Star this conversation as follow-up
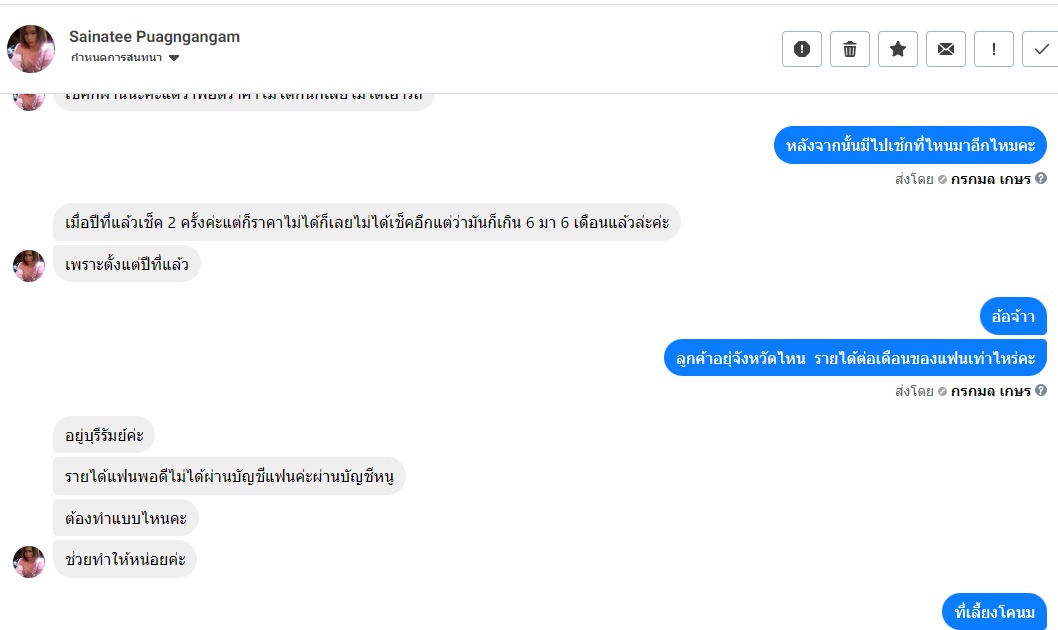Image resolution: width=1058 pixels, height=630 pixels. pos(897,49)
